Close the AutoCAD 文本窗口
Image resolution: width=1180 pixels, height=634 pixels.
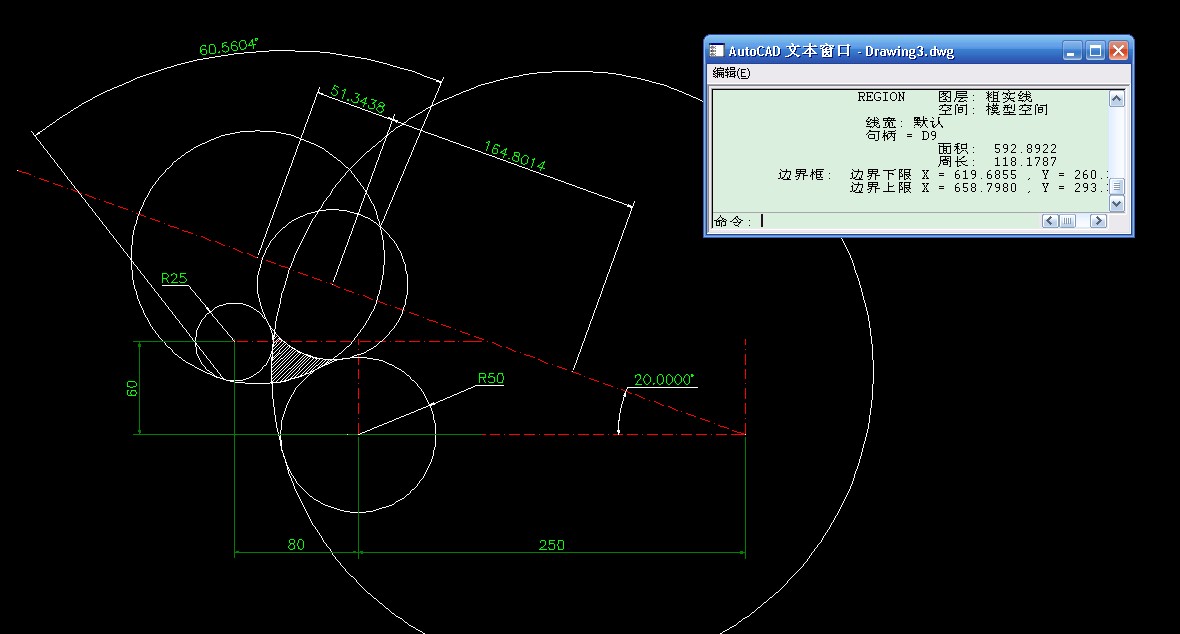click(1118, 50)
